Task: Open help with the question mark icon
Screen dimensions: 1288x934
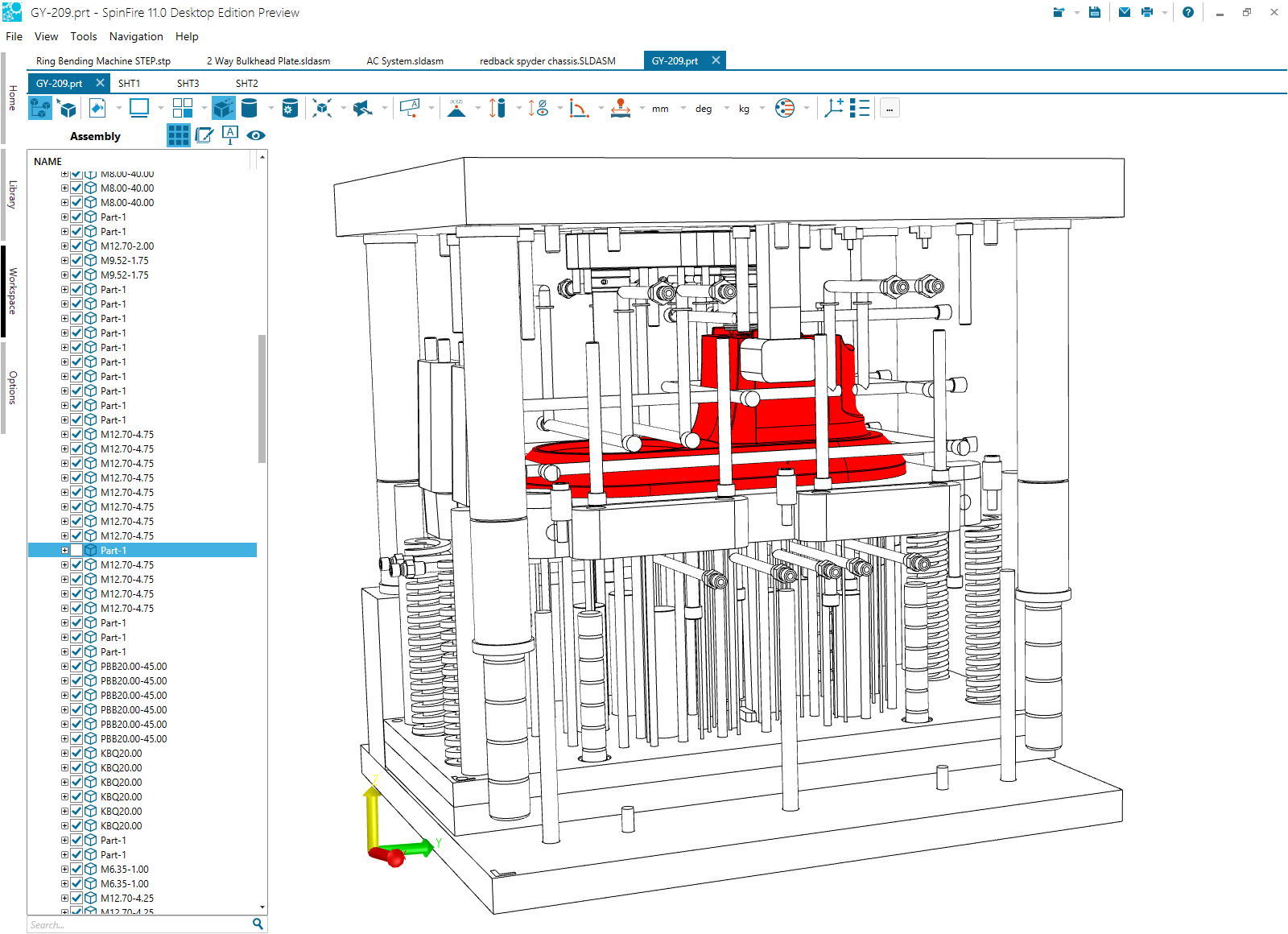Action: [1188, 12]
